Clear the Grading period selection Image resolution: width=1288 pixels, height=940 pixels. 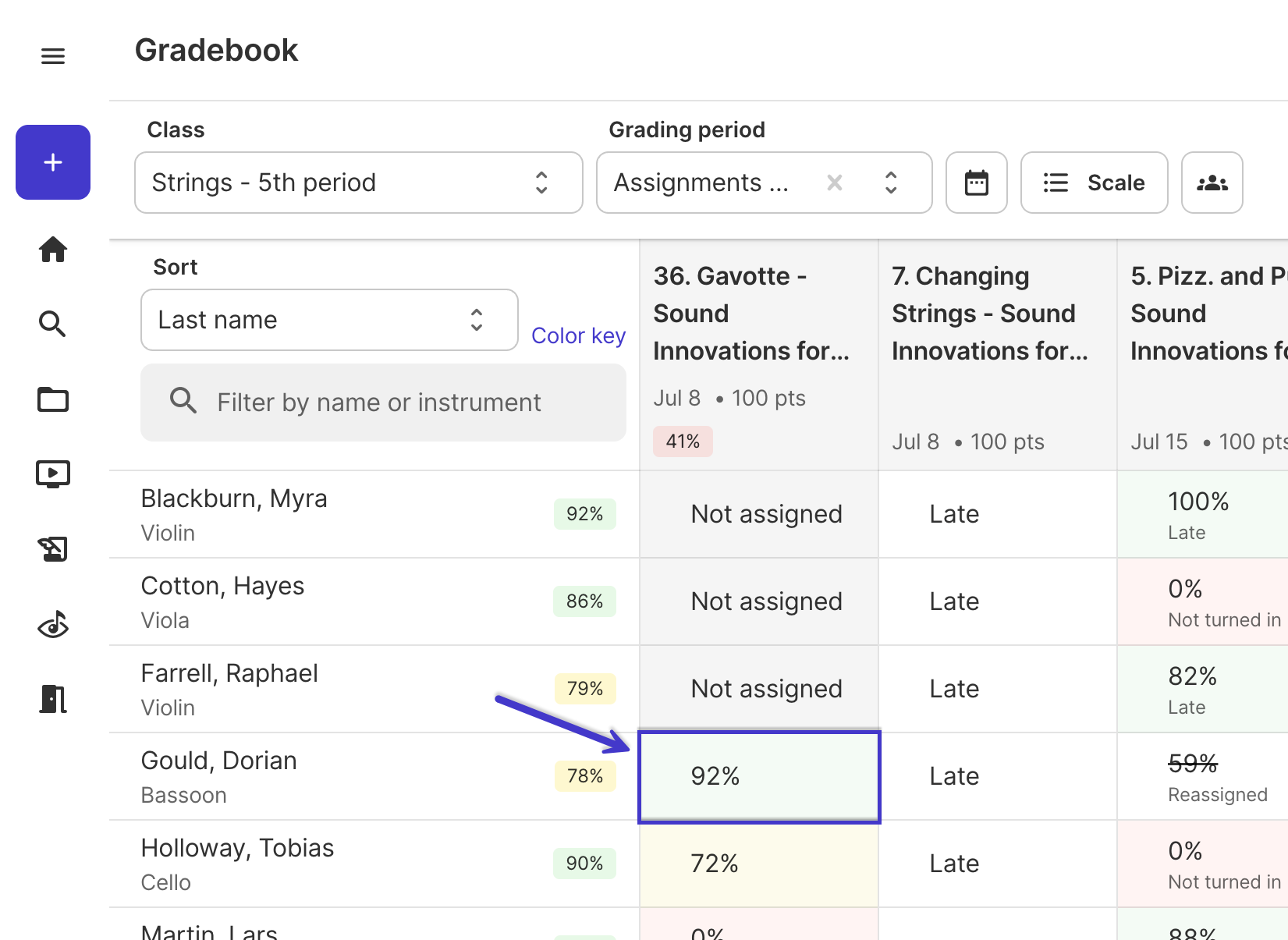coord(835,183)
